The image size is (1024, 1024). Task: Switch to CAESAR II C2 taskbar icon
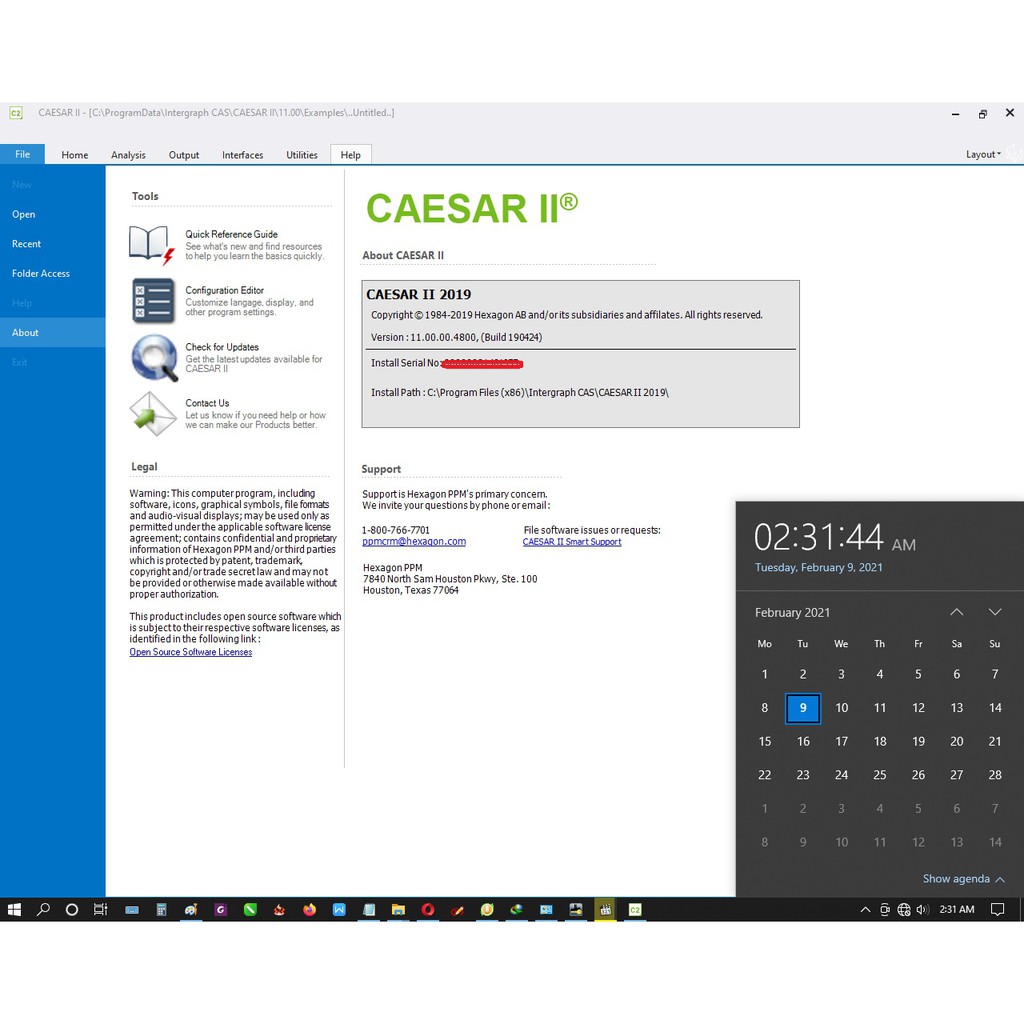635,909
